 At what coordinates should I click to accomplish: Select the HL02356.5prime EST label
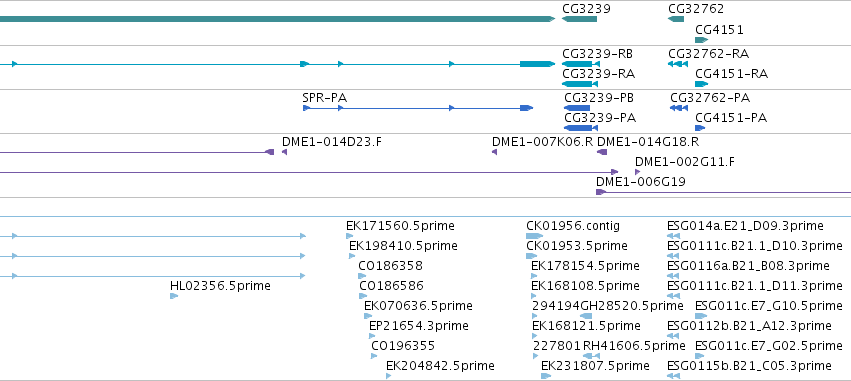(x=220, y=285)
